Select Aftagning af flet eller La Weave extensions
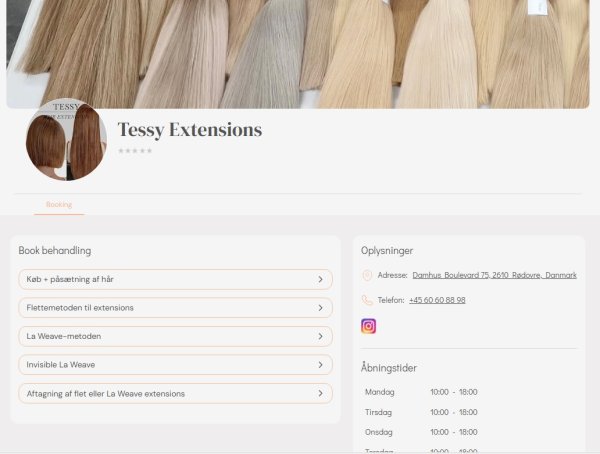 [175, 394]
